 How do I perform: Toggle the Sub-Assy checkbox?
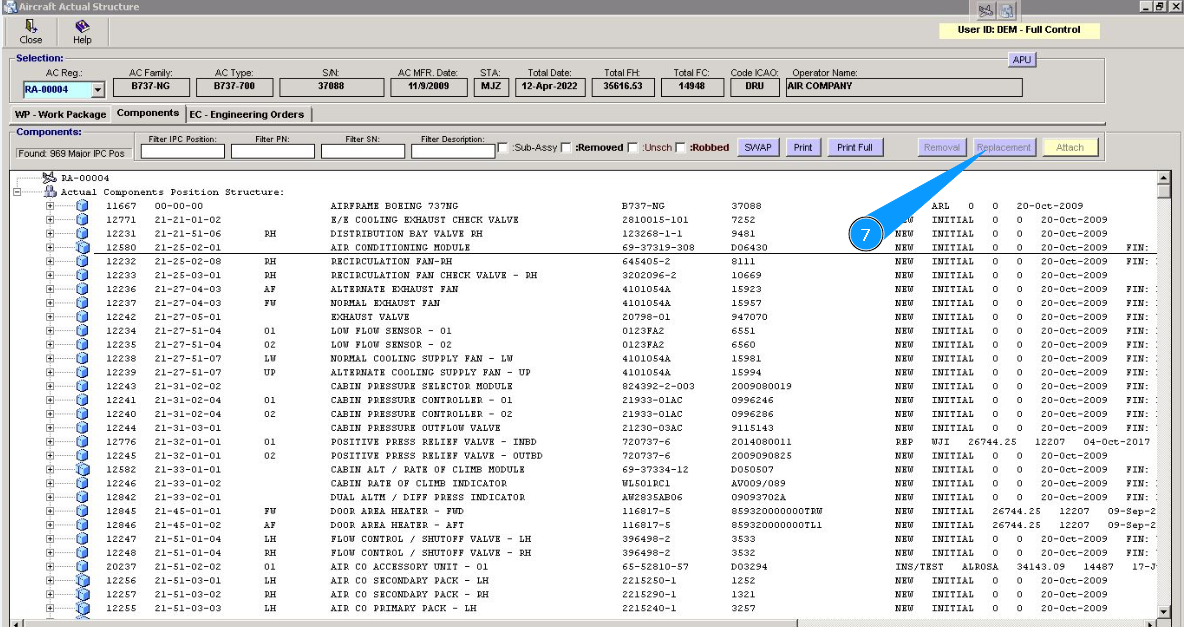503,147
